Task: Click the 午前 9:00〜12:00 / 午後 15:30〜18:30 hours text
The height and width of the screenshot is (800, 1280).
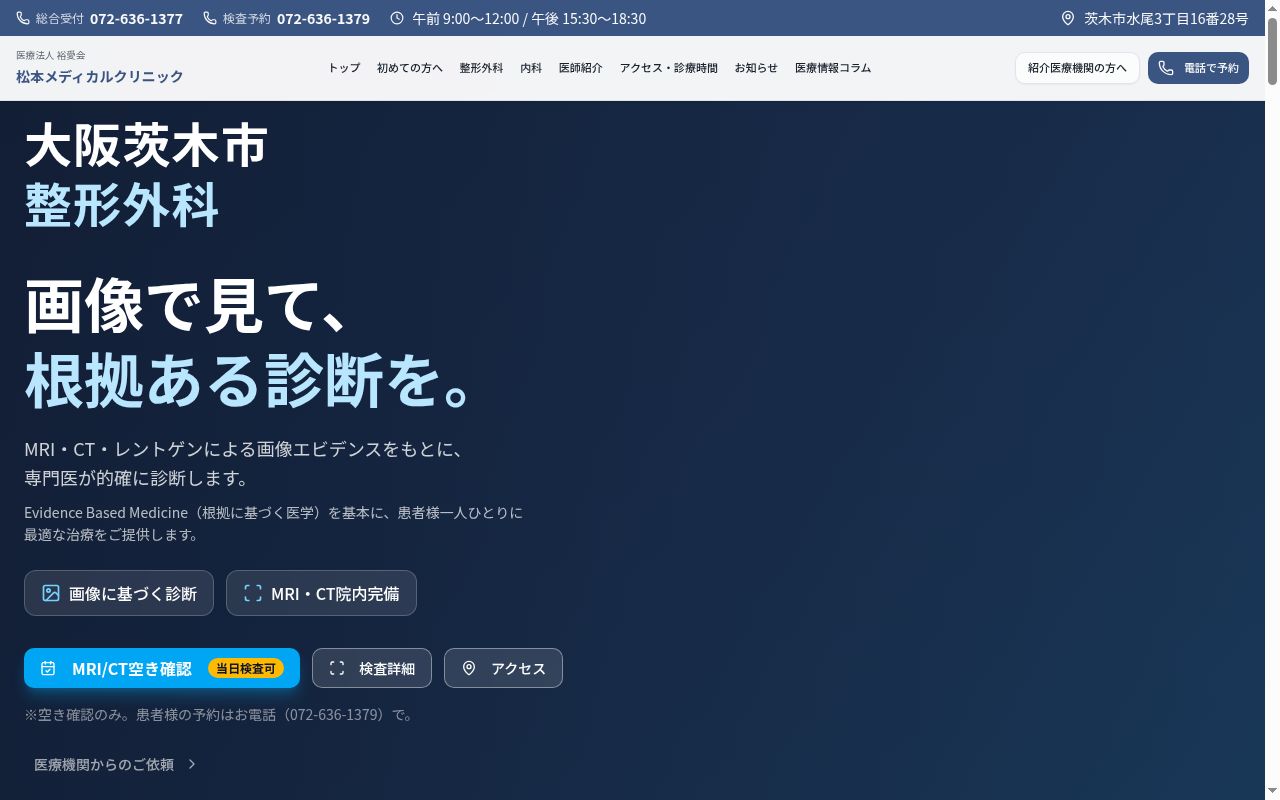Action: tap(529, 18)
